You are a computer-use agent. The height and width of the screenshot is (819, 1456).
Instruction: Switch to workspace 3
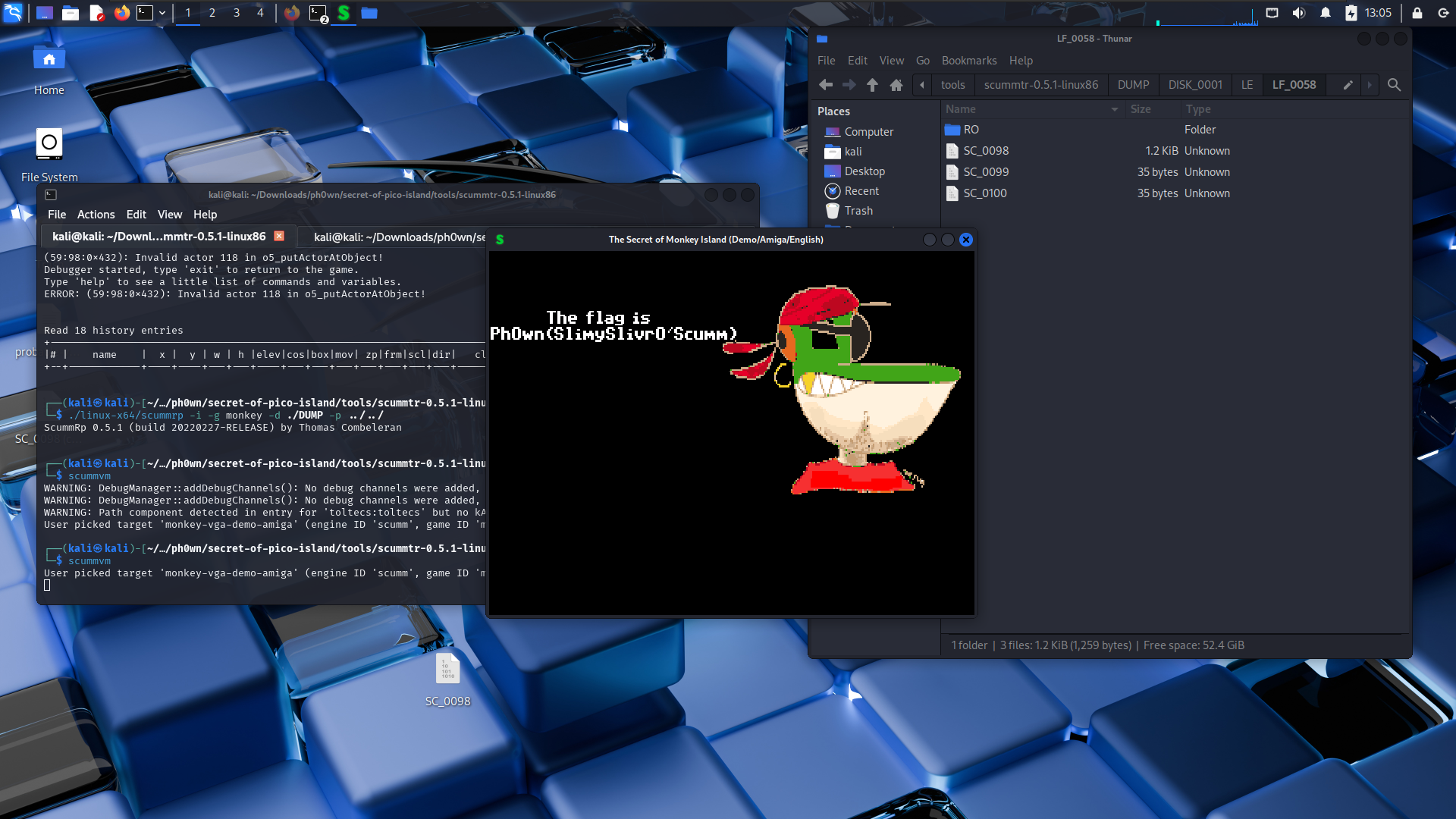pyautogui.click(x=236, y=13)
